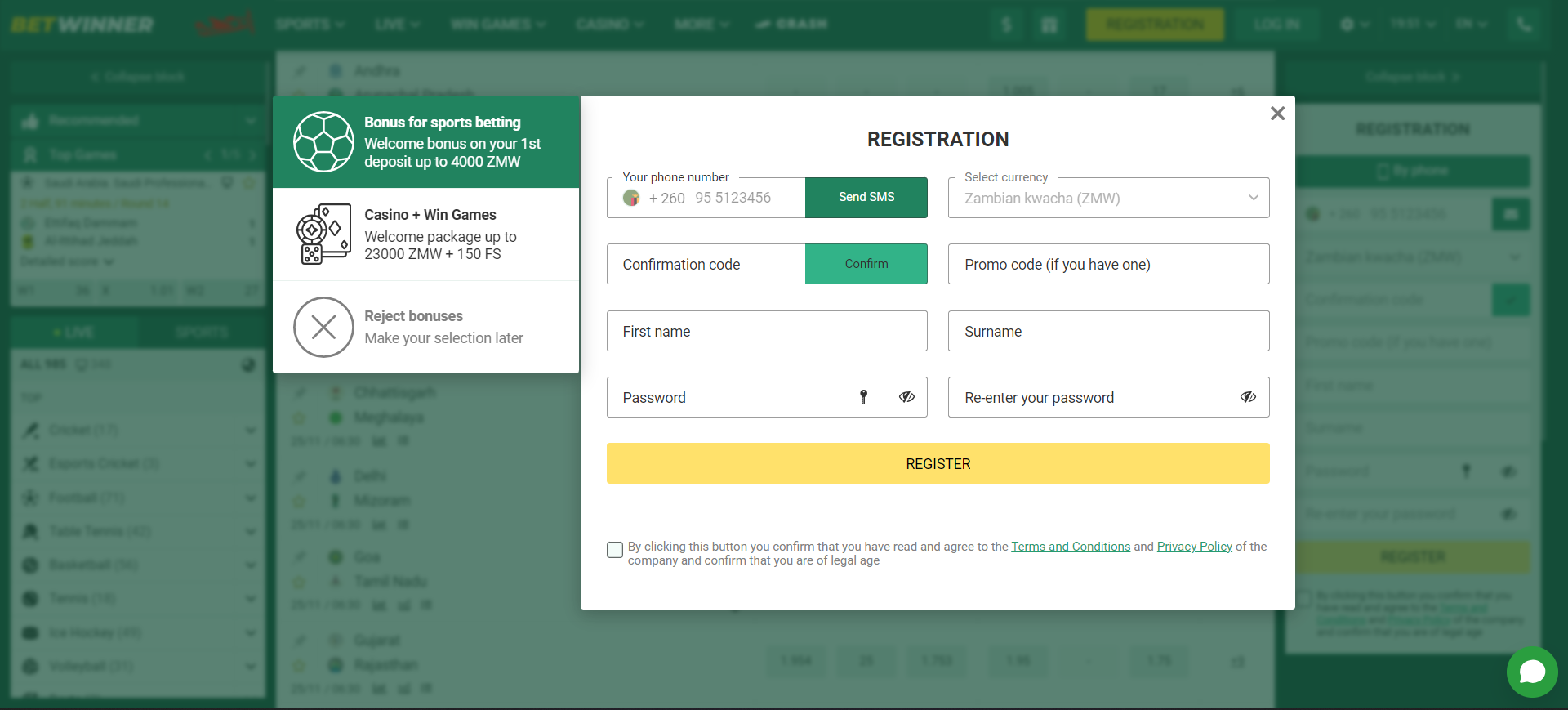1568x710 pixels.
Task: Click the yellow REGISTRATION button in the header
Action: (1155, 25)
